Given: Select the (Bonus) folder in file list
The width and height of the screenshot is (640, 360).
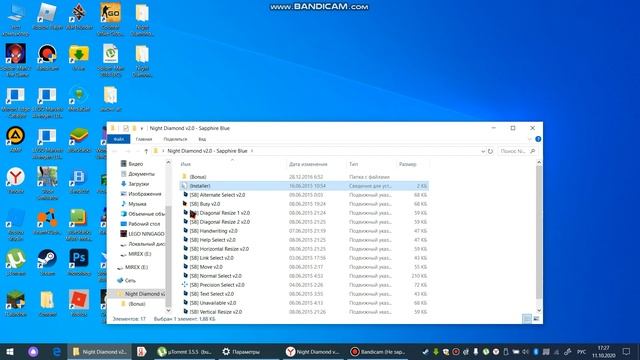Looking at the screenshot, I should [x=304, y=177].
